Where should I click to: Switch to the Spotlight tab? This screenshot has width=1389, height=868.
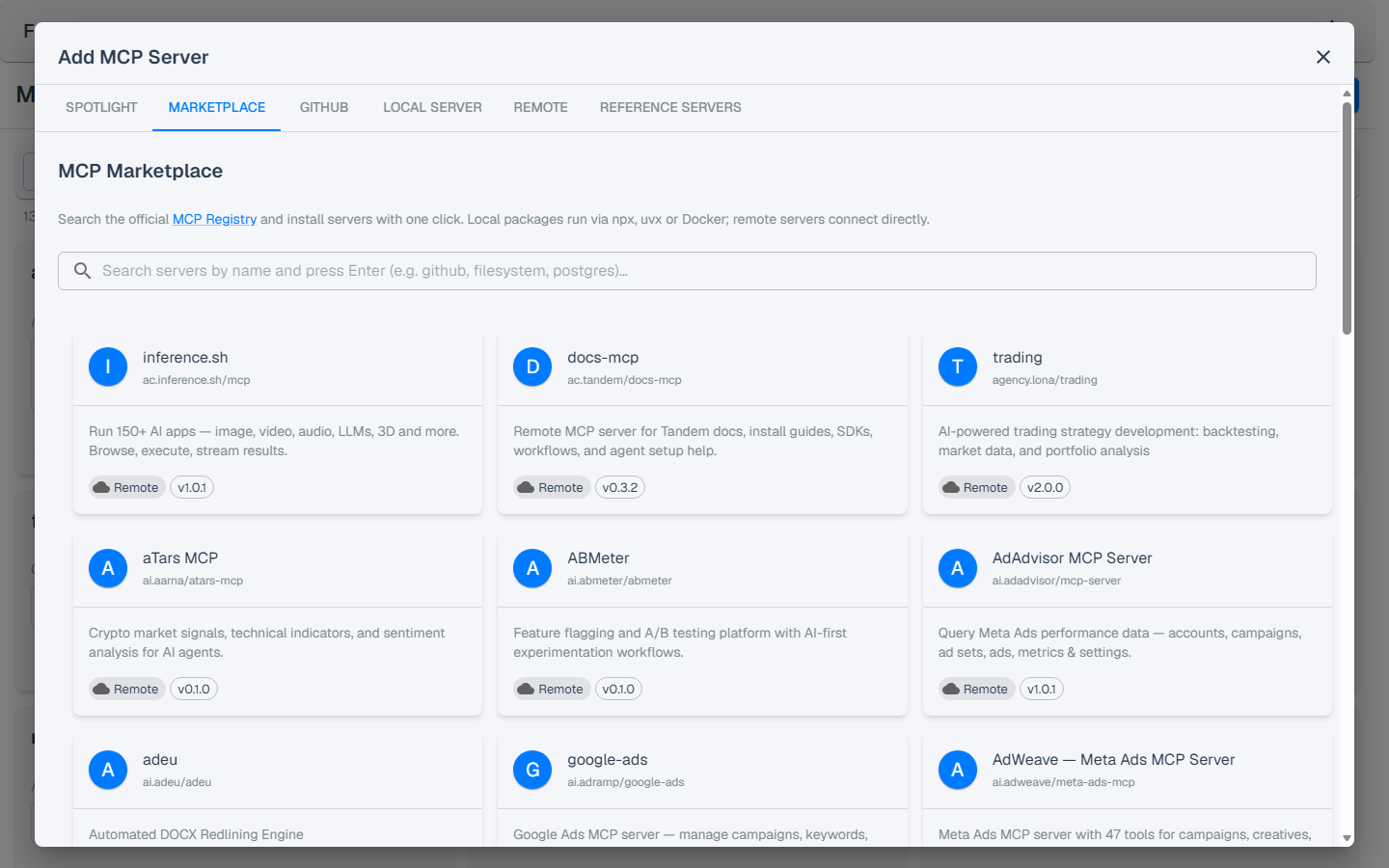[x=101, y=107]
